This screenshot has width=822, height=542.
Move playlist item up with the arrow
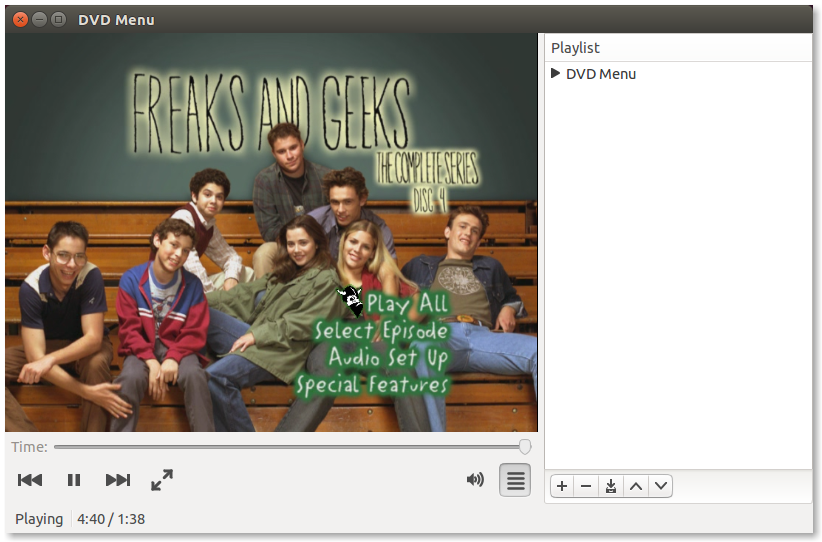click(636, 486)
